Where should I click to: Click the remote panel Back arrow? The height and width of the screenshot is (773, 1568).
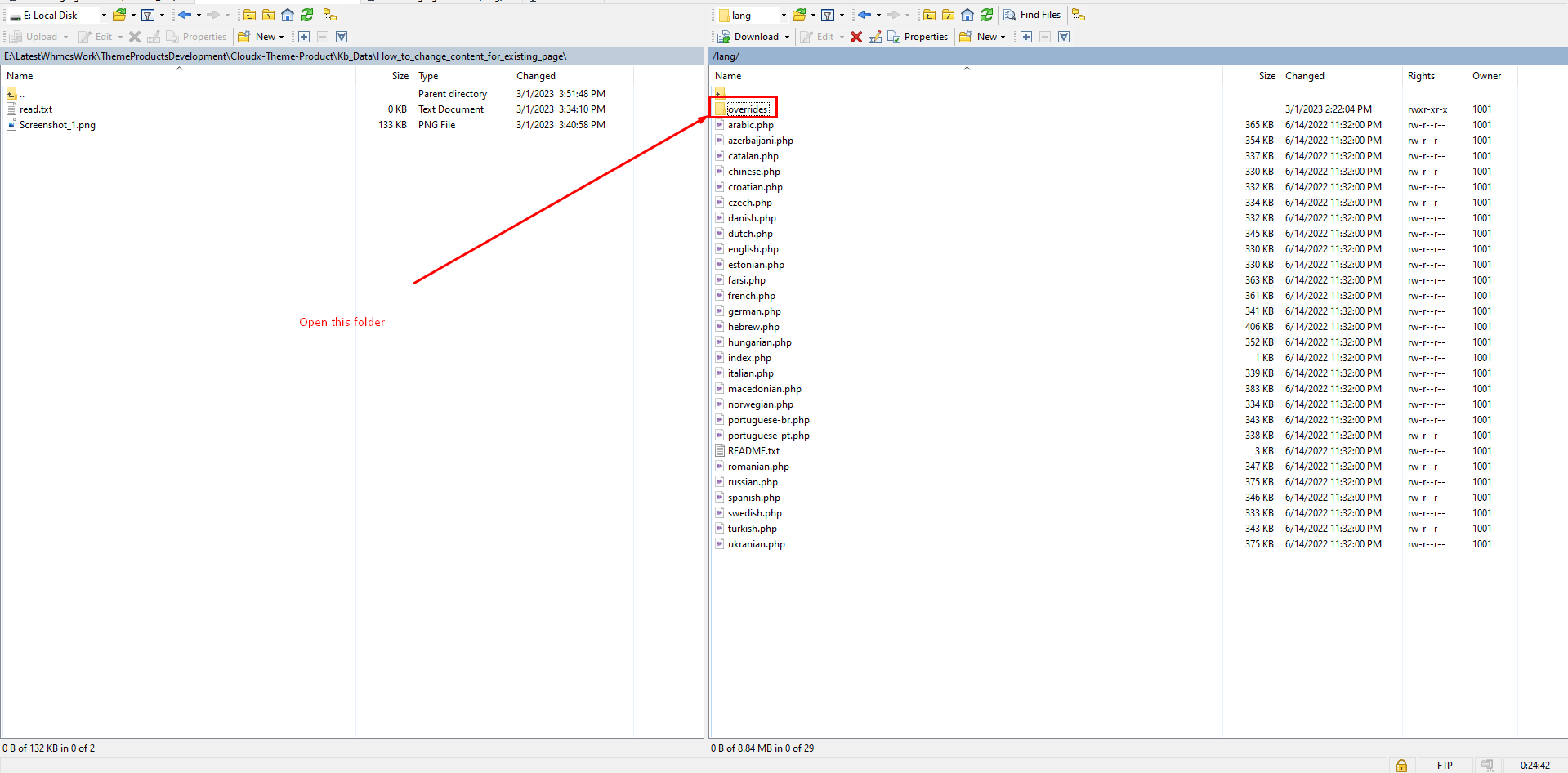click(x=864, y=15)
